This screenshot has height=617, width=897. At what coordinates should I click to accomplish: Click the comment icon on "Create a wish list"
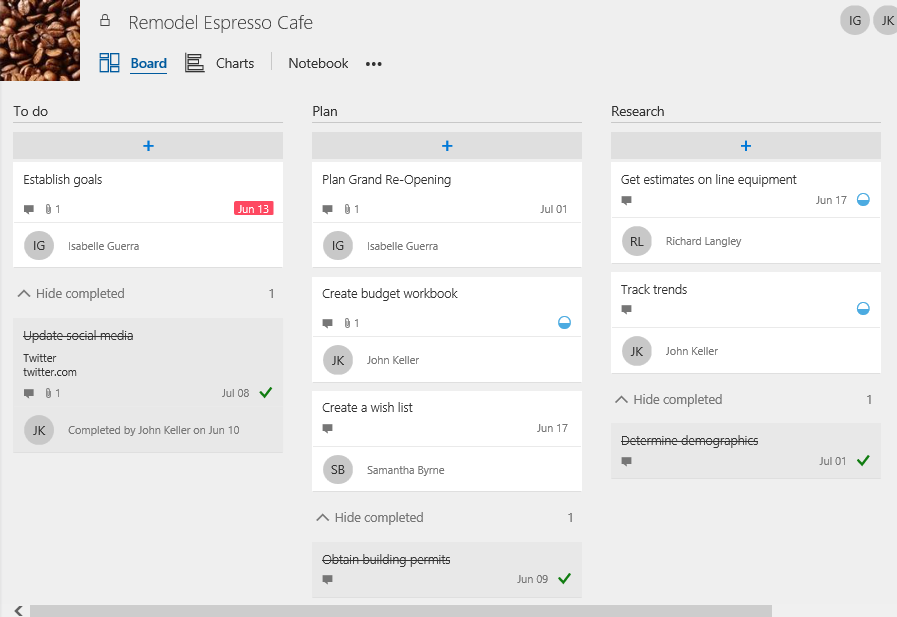tap(327, 428)
